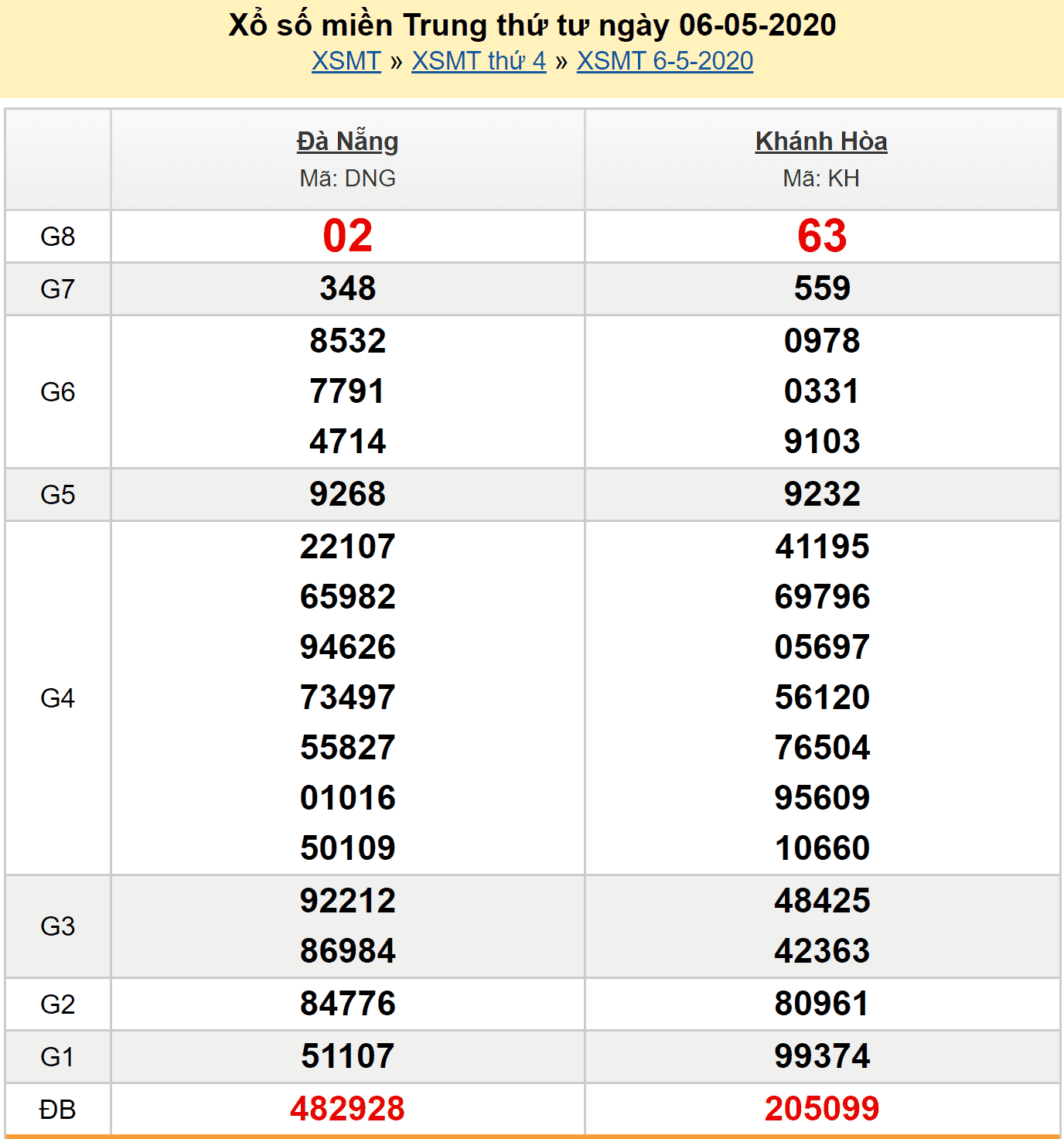Click the G4 number 94626

coord(348,647)
